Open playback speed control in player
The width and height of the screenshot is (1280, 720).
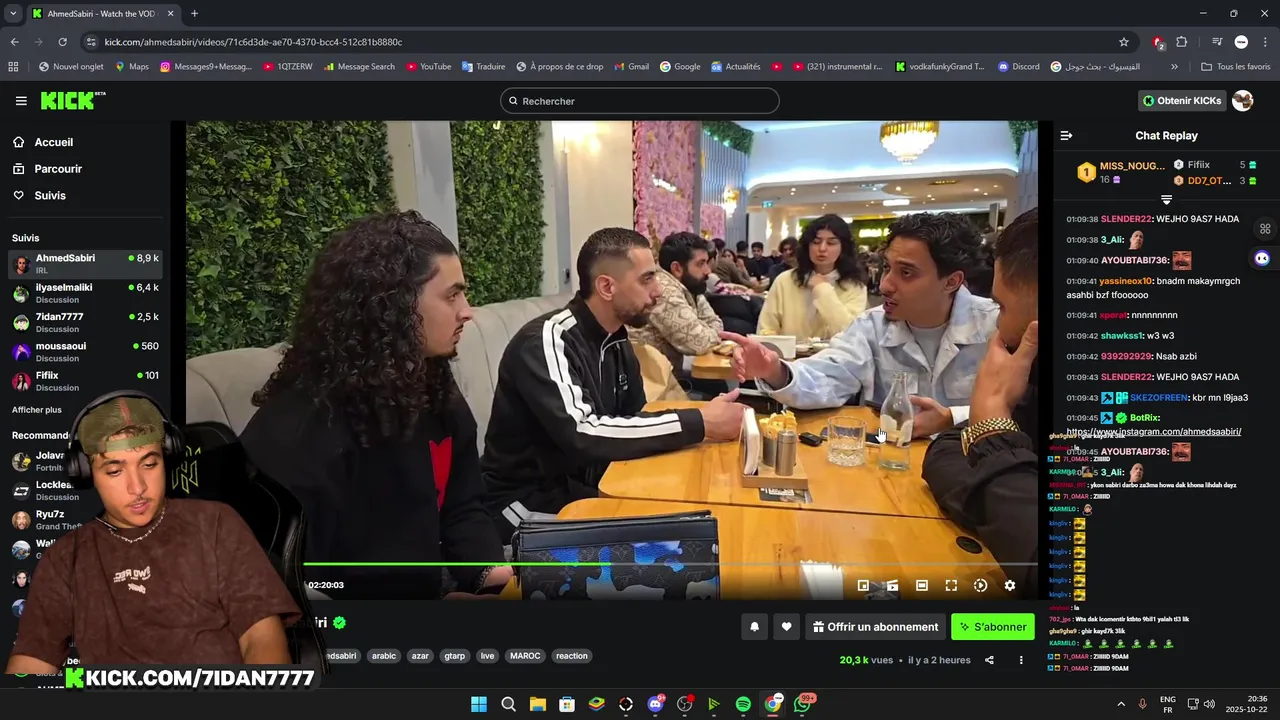tap(980, 586)
